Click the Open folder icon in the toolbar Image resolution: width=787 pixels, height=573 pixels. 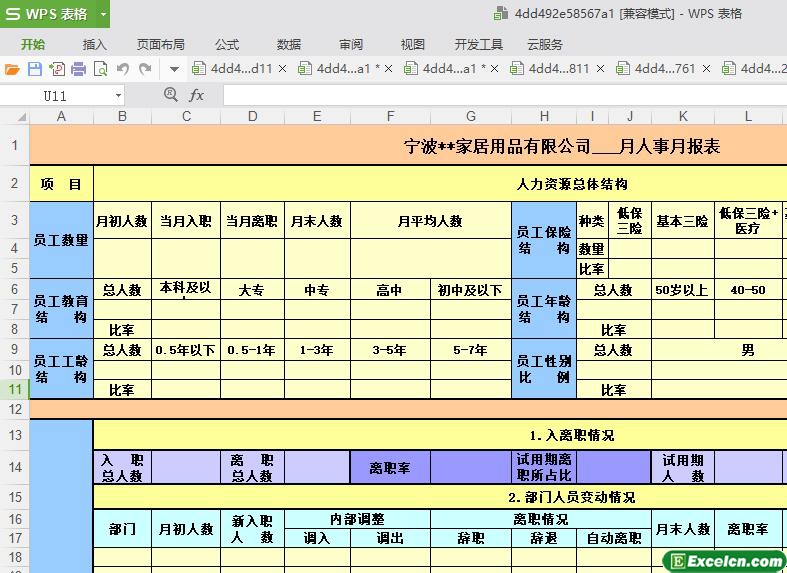12,69
